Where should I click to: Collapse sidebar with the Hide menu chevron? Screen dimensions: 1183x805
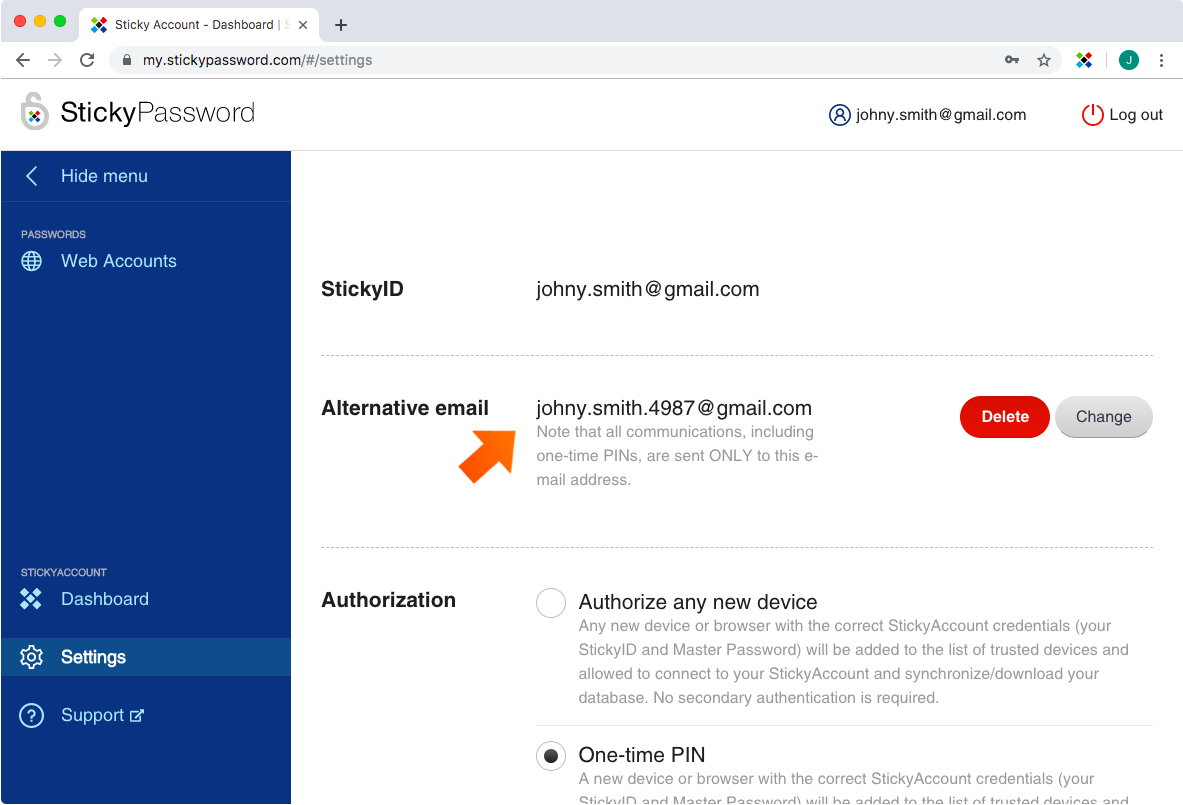coord(32,177)
